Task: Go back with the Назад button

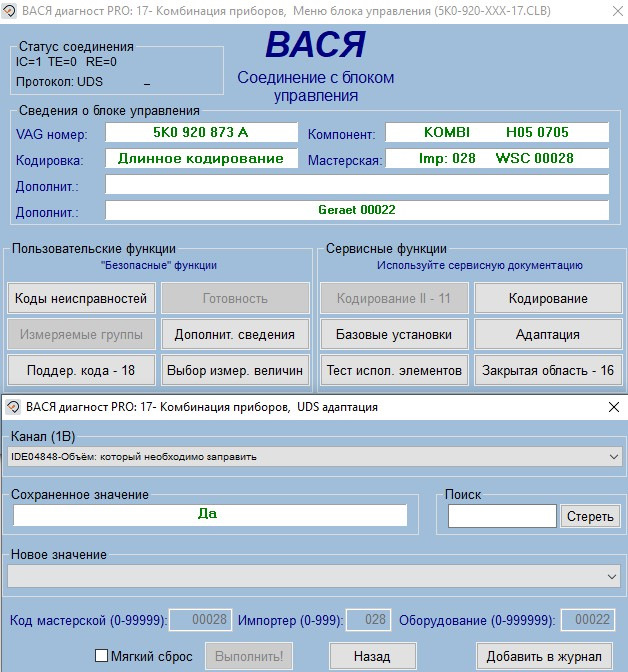Action: [372, 656]
